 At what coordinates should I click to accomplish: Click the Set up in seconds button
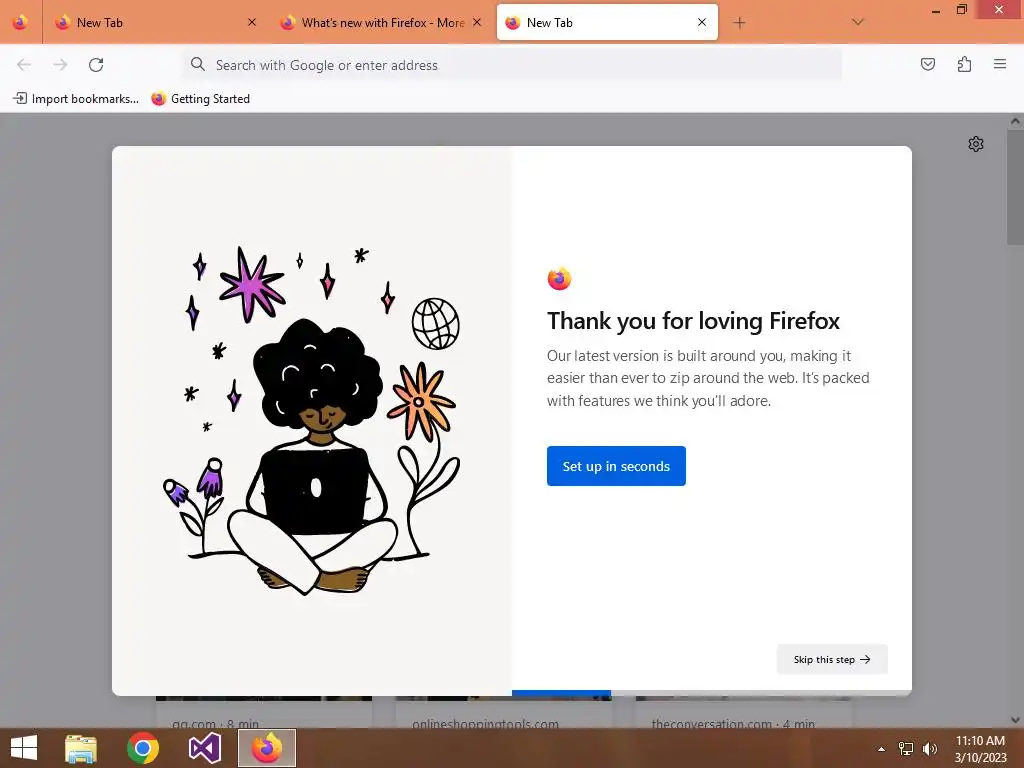pyautogui.click(x=616, y=466)
